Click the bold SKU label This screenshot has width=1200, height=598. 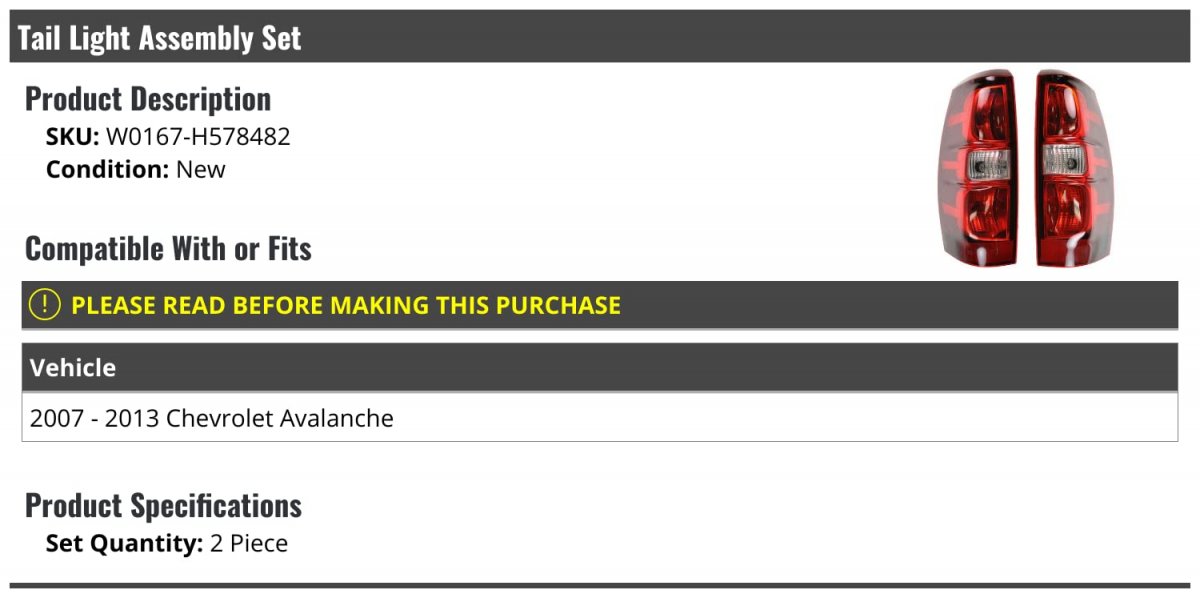point(73,136)
